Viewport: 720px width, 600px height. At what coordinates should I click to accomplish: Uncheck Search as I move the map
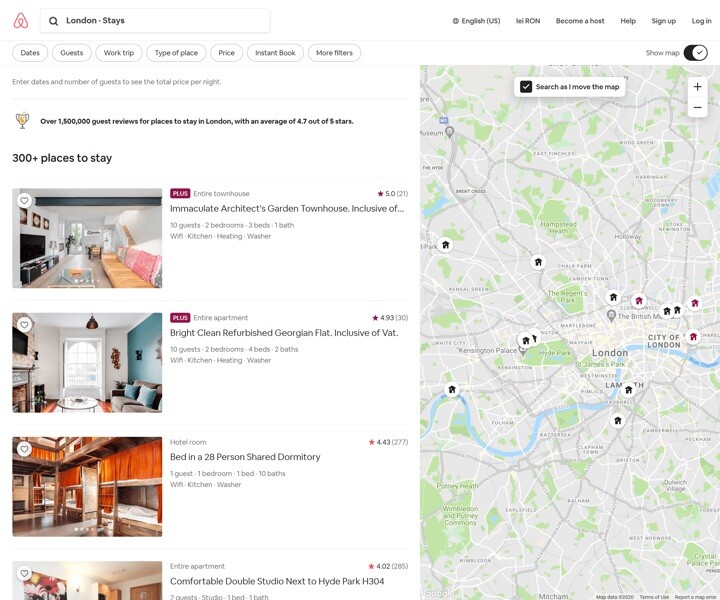[x=526, y=87]
